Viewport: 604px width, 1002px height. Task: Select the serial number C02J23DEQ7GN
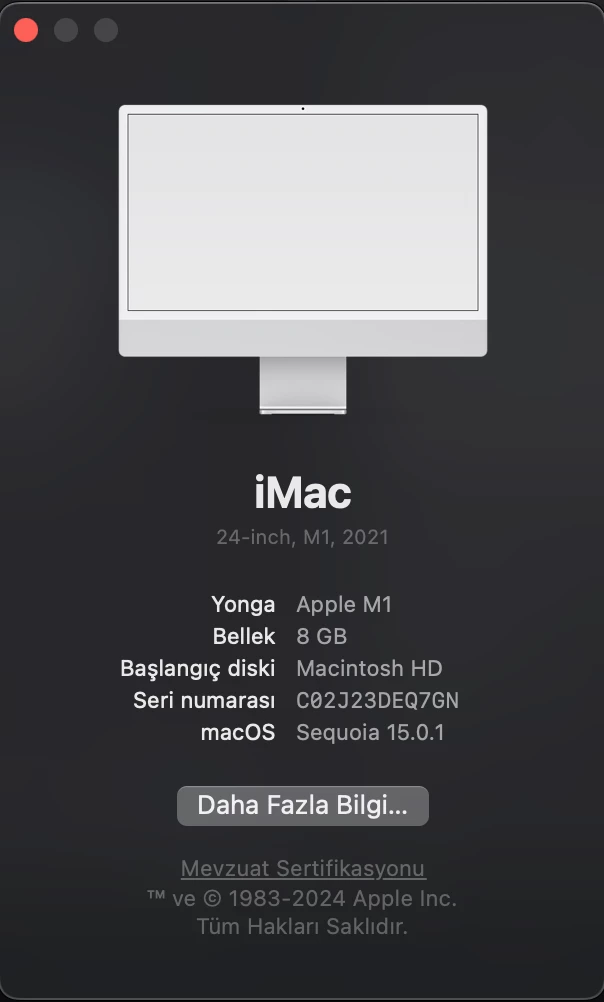click(x=377, y=700)
